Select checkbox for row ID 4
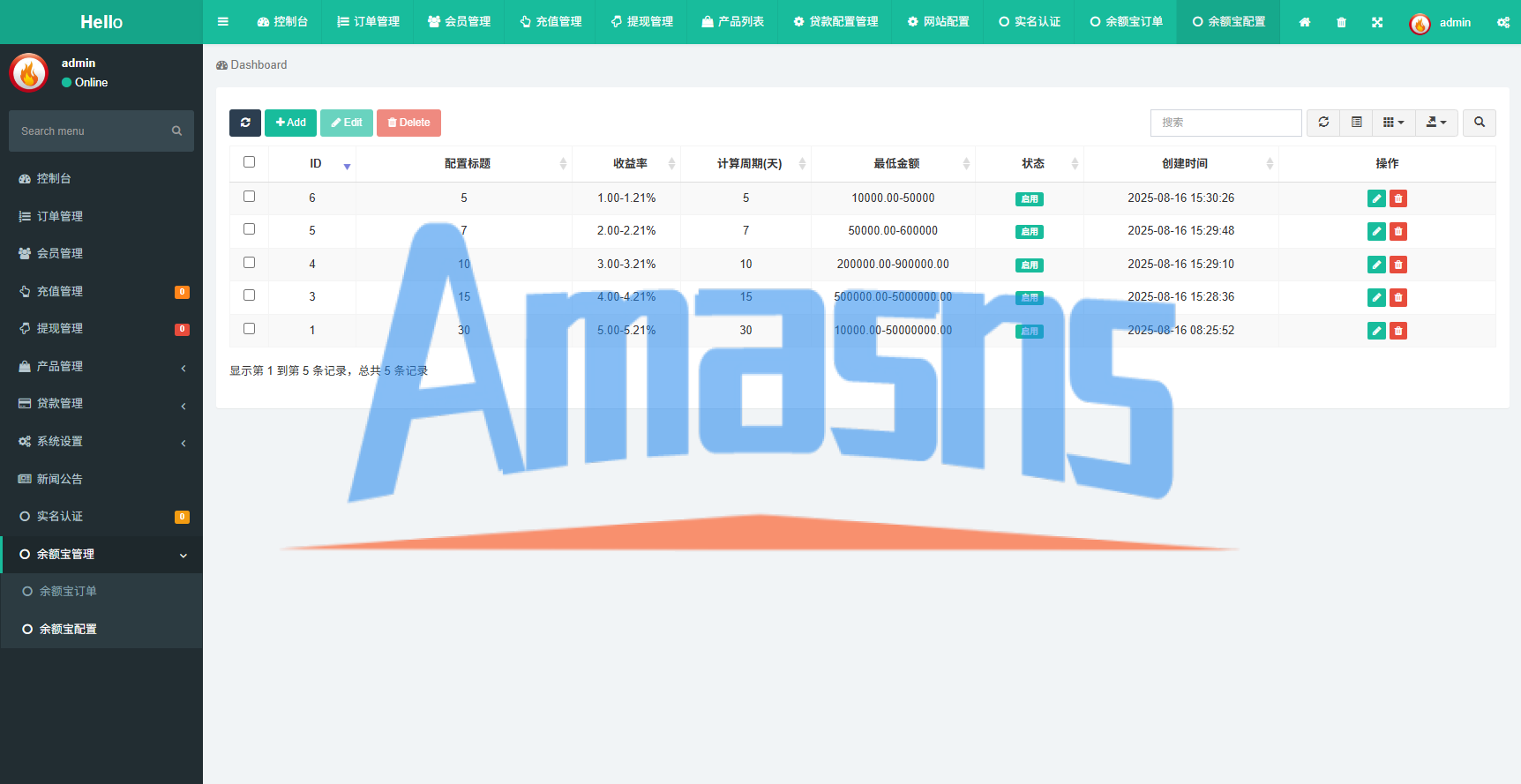 pos(249,263)
